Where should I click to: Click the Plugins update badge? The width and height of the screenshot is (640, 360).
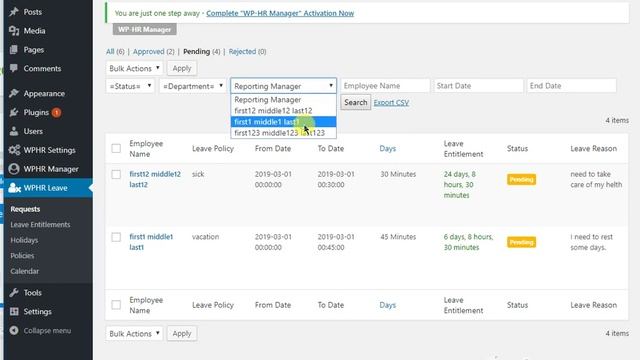(56, 112)
